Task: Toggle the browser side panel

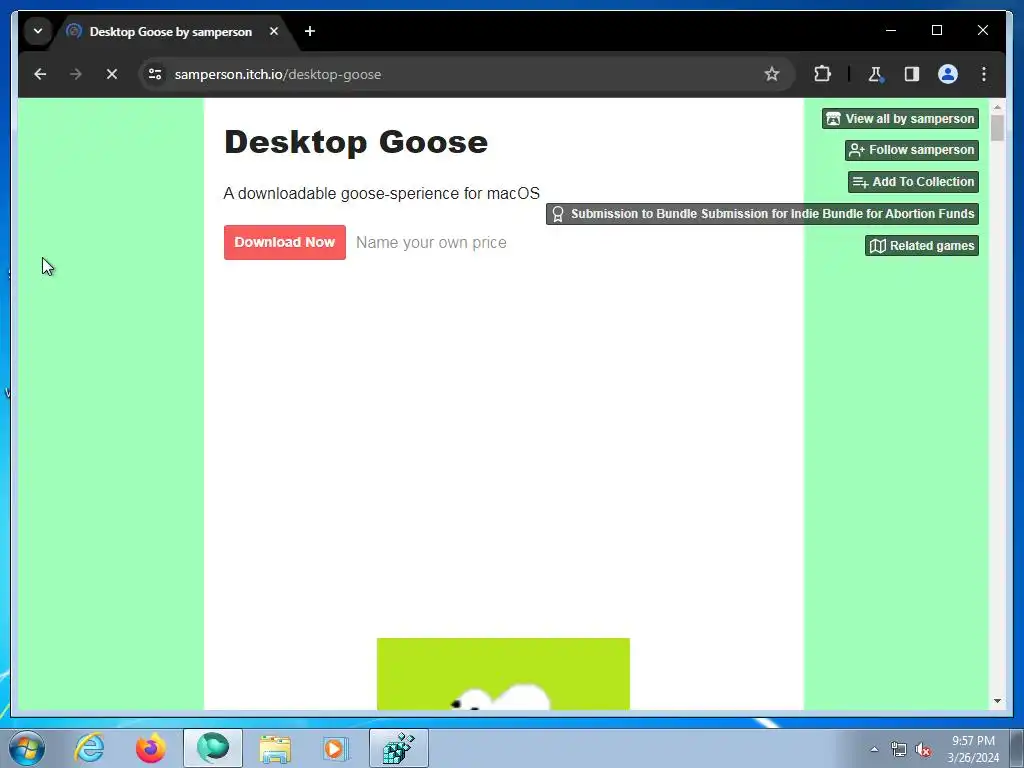Action: click(x=912, y=74)
